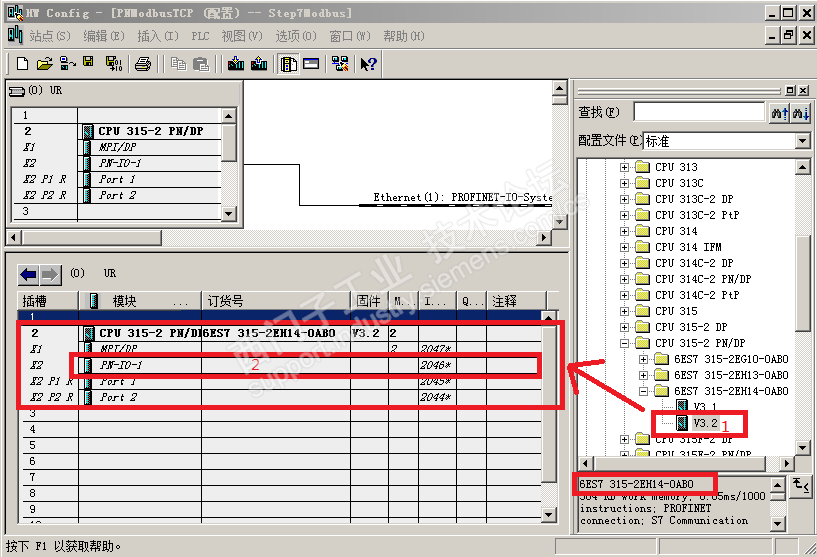
Task: Open the 选项(O) menu
Action: tap(296, 36)
